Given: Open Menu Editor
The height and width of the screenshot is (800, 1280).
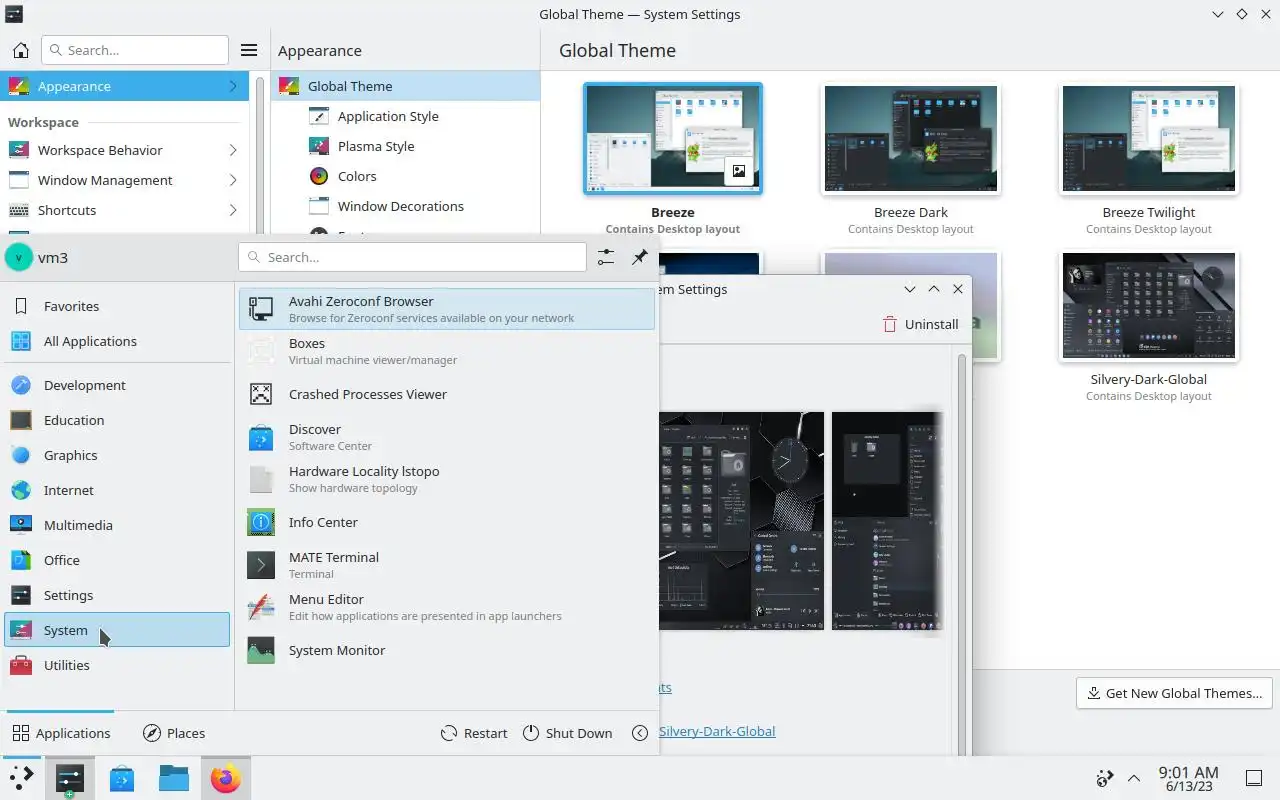Looking at the screenshot, I should pyautogui.click(x=447, y=607).
